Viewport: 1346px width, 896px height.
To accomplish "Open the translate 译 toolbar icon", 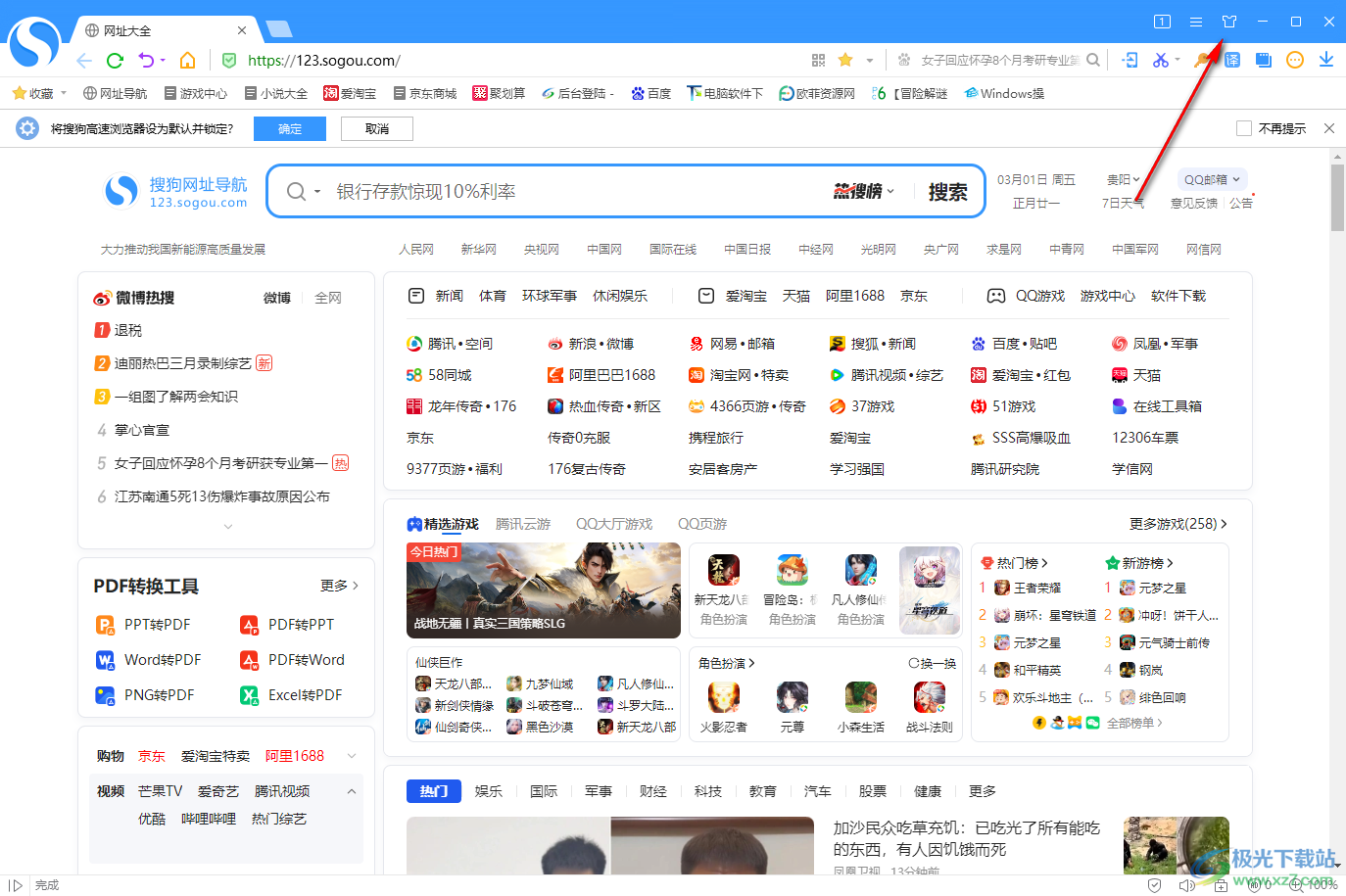I will 1232,61.
